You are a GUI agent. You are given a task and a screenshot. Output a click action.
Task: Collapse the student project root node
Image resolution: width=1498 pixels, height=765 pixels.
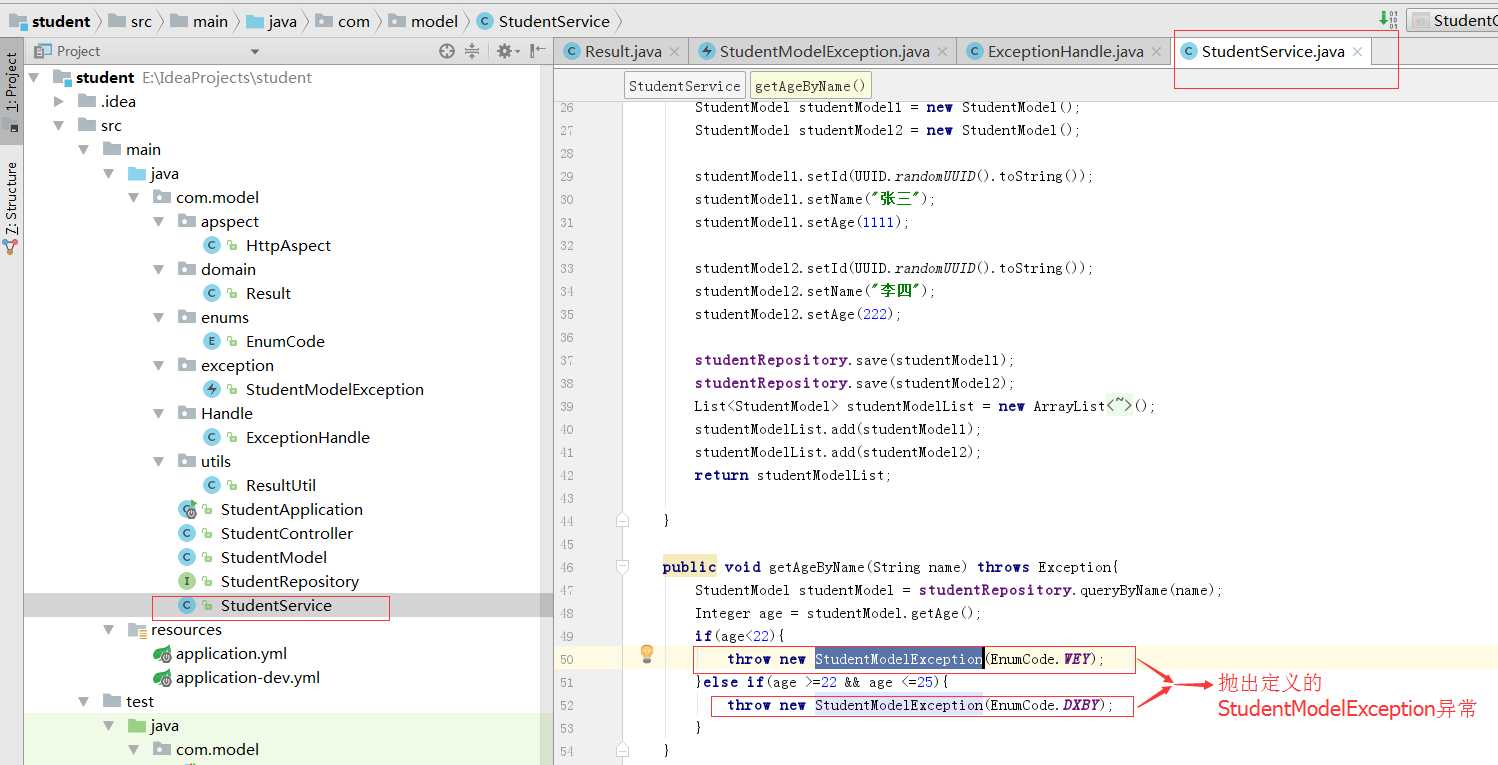(x=34, y=77)
